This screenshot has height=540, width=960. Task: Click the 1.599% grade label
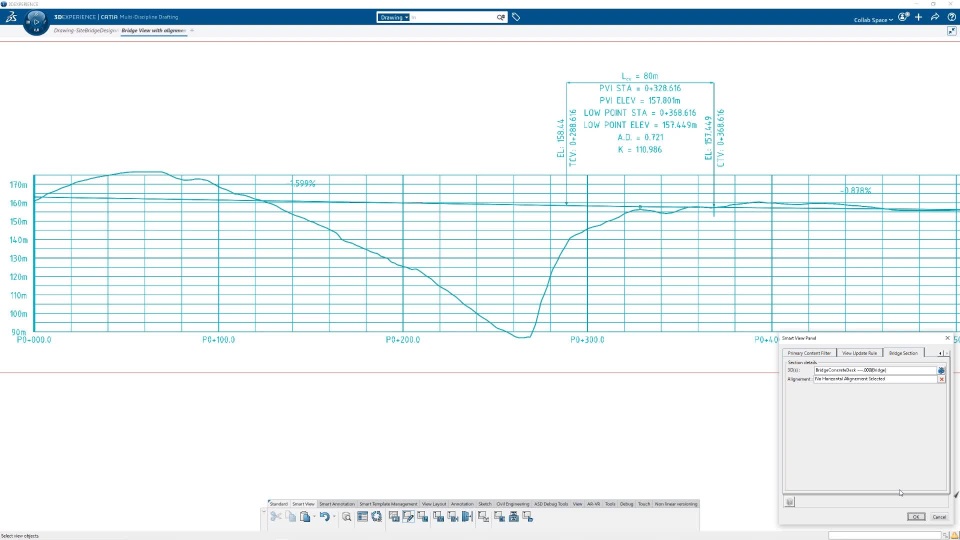[302, 183]
